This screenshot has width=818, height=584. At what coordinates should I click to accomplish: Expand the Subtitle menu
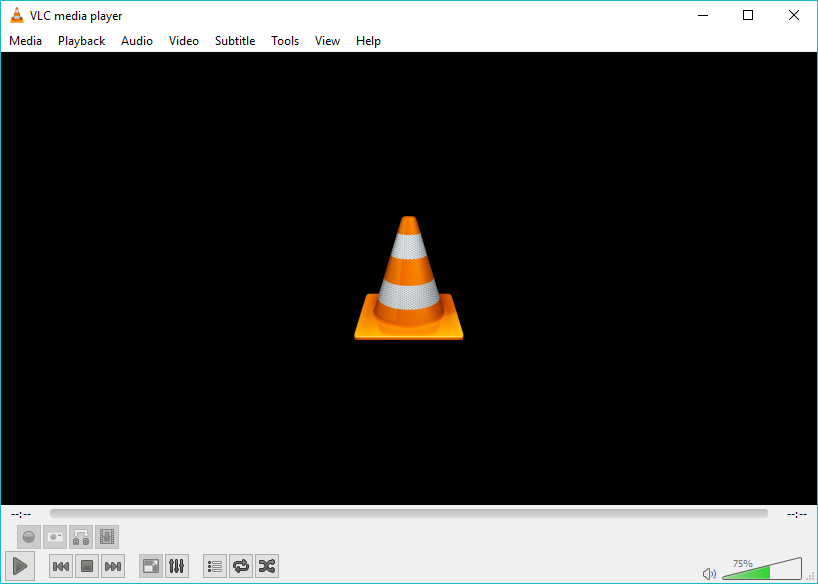click(235, 41)
